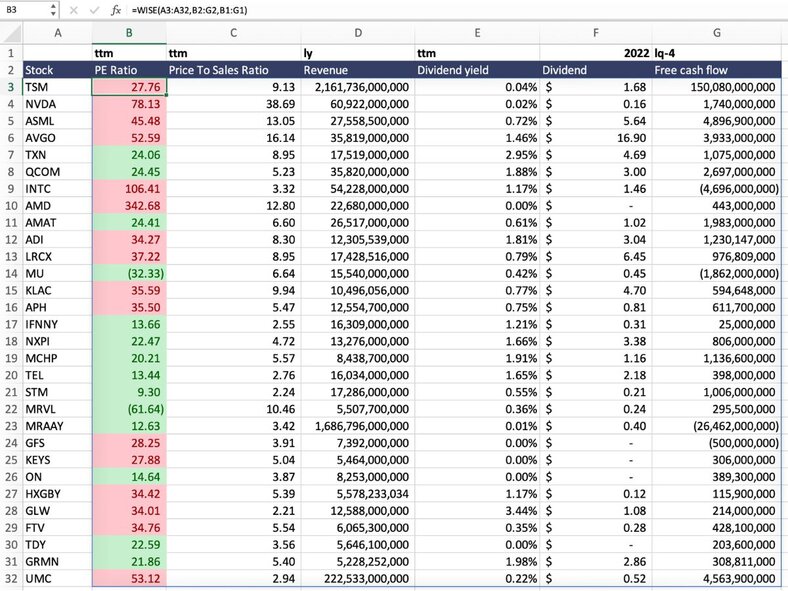Click the 'PE Ratio' header cell
Viewport: 788px width, 591px height.
point(128,70)
